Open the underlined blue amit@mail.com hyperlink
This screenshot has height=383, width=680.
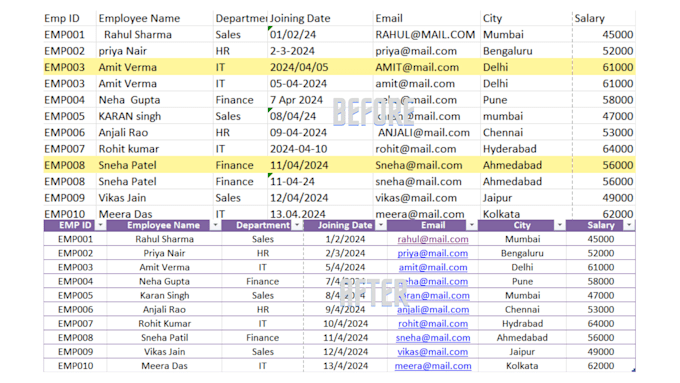pyautogui.click(x=433, y=267)
